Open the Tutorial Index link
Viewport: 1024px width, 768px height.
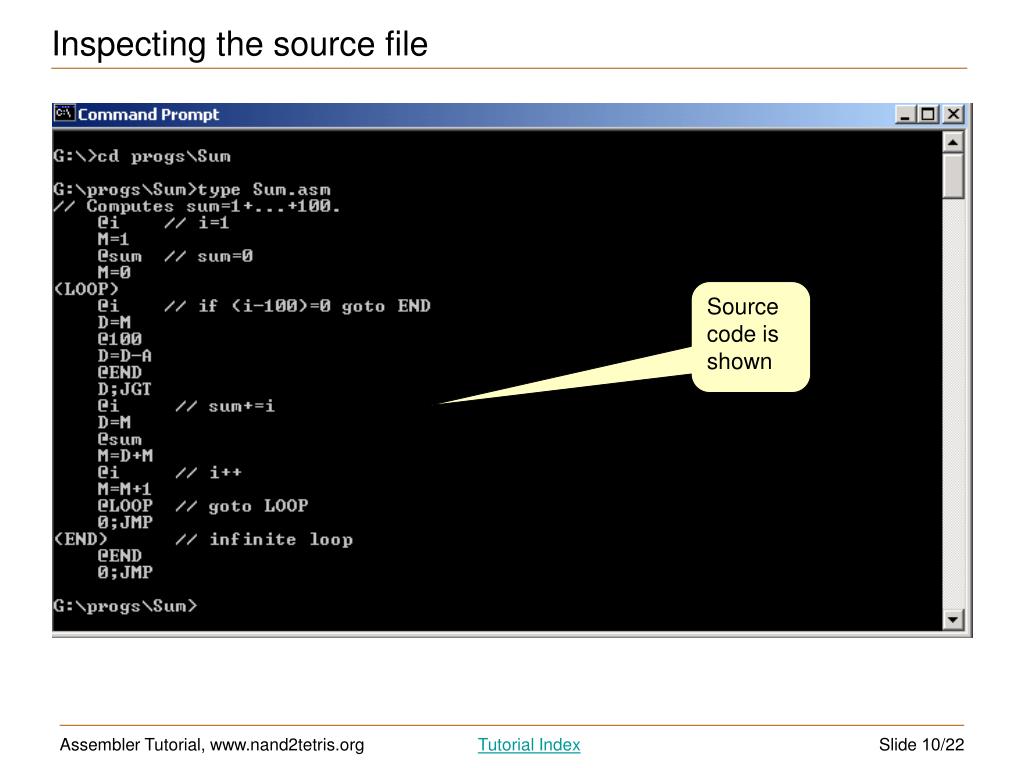(x=528, y=744)
